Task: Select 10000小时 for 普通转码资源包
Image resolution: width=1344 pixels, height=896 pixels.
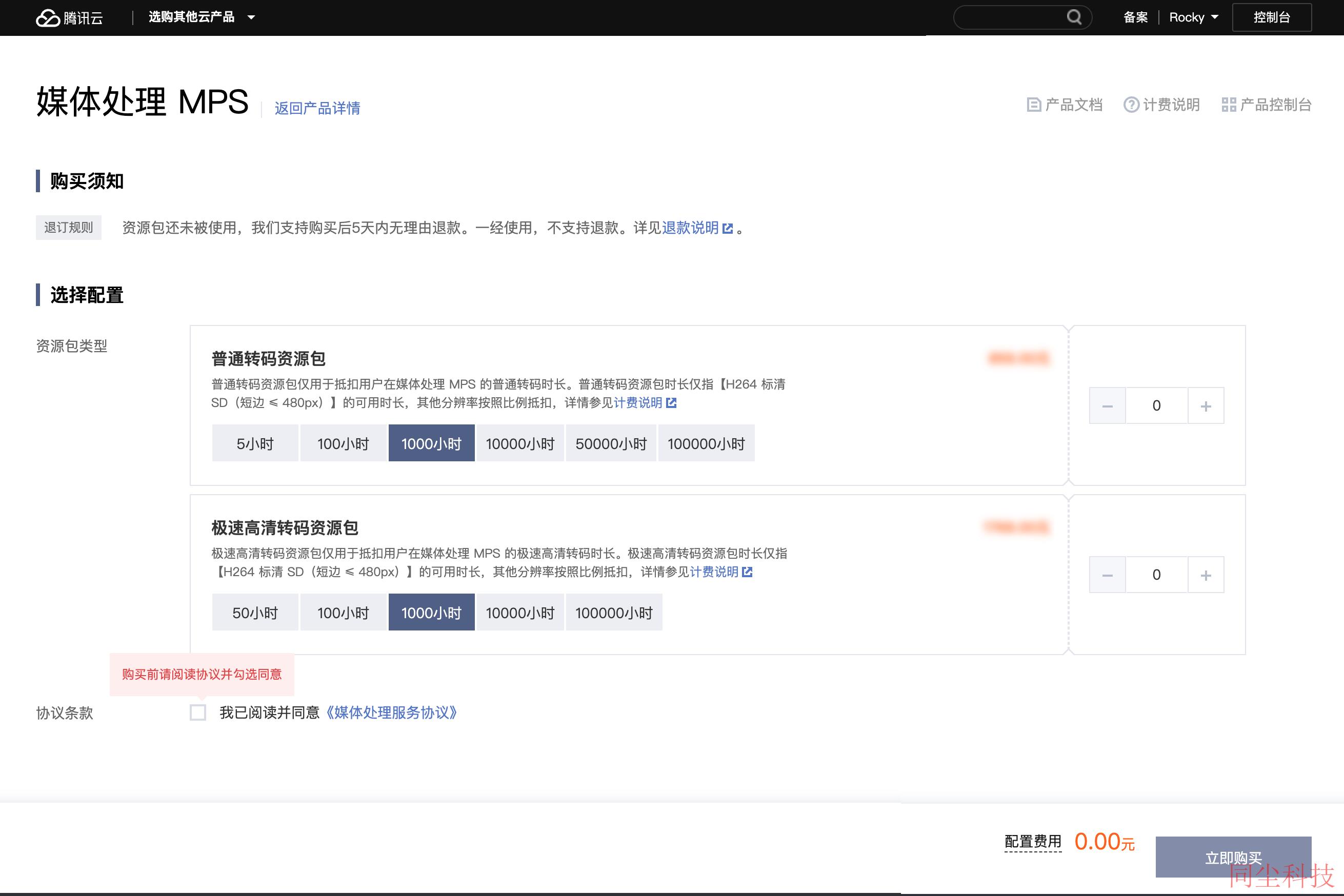Action: (520, 443)
